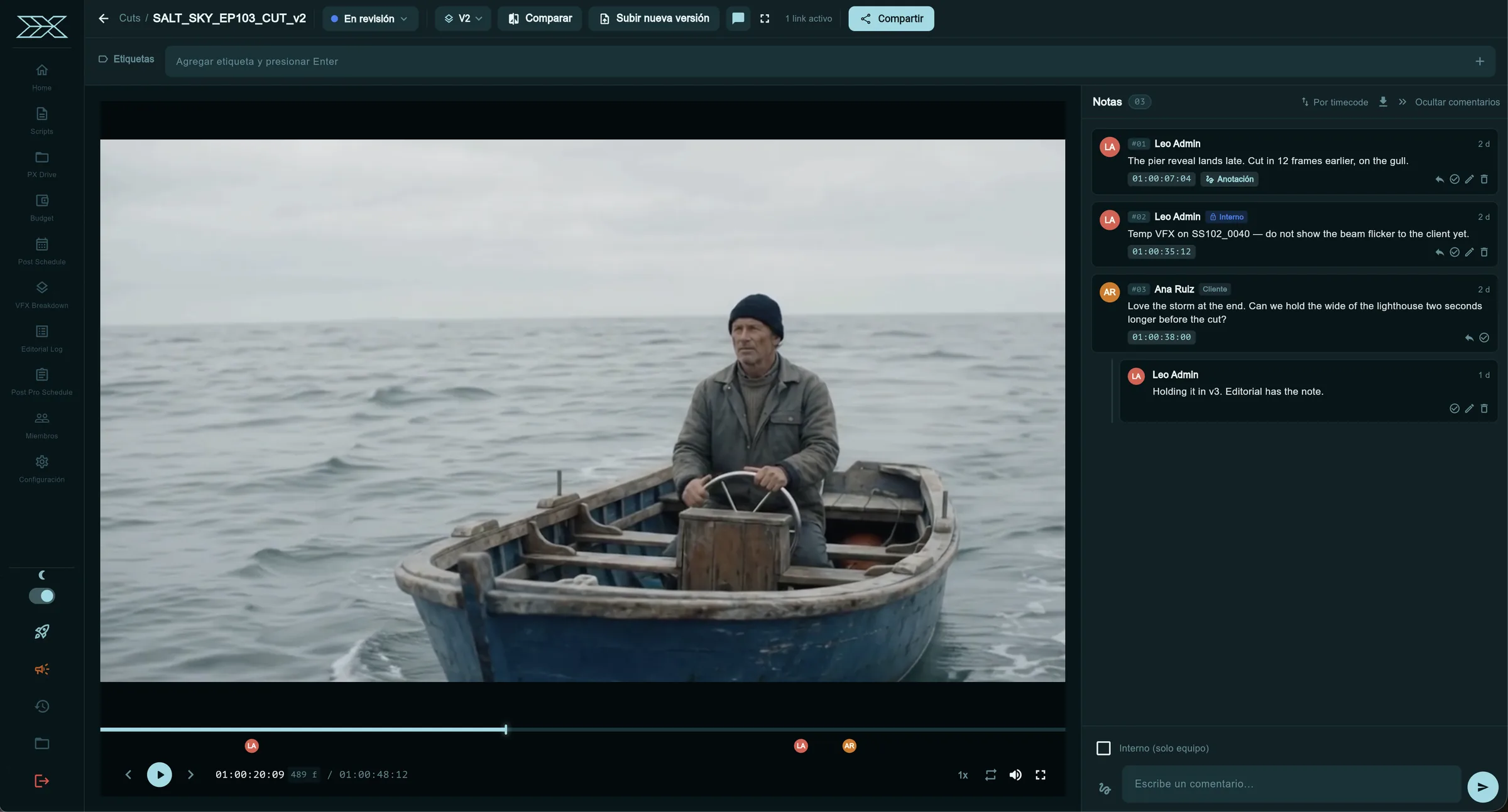The image size is (1508, 812).
Task: Open Scripts in the sidebar
Action: pyautogui.click(x=42, y=121)
